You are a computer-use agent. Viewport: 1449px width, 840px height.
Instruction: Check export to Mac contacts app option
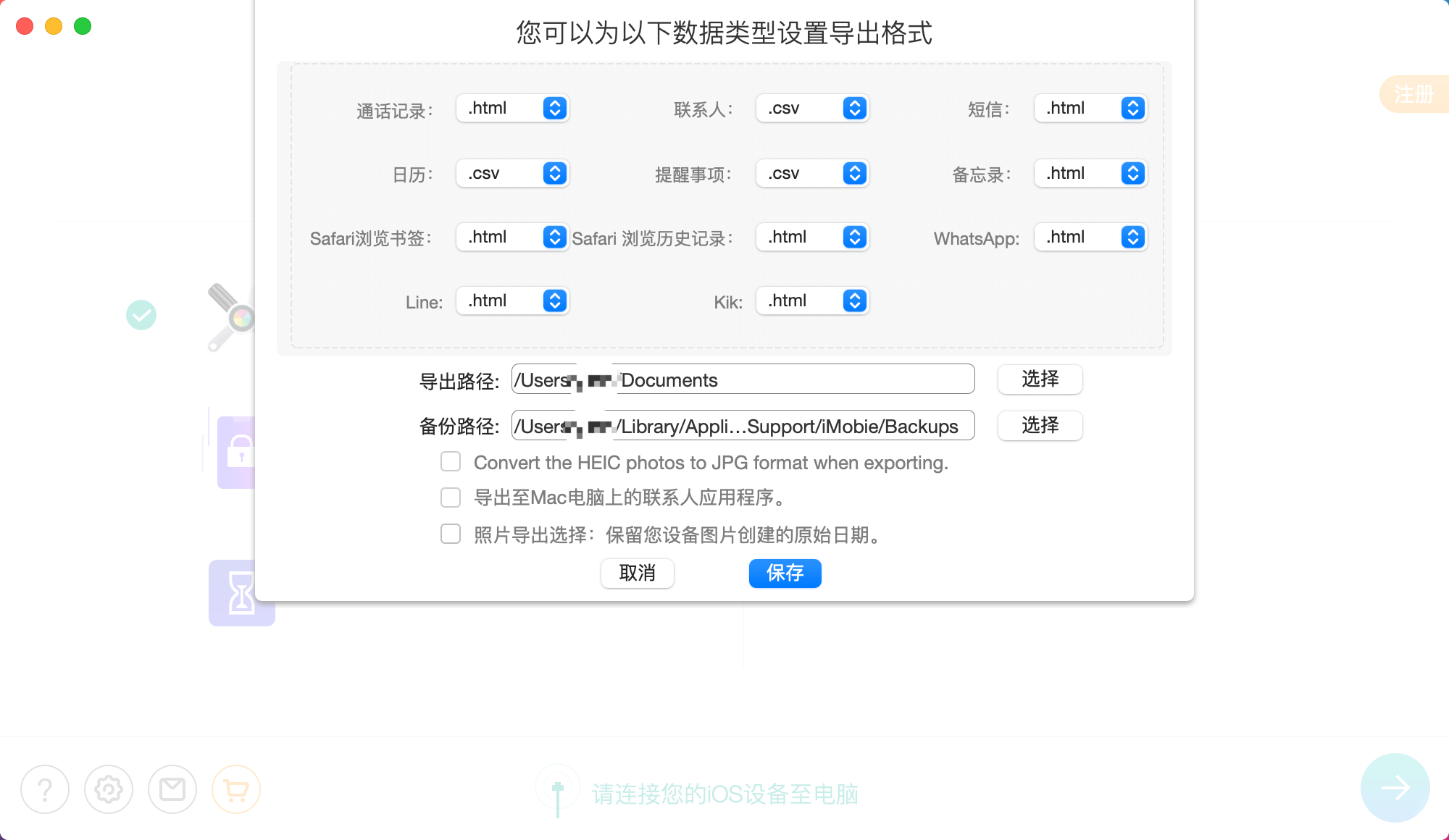(x=451, y=497)
